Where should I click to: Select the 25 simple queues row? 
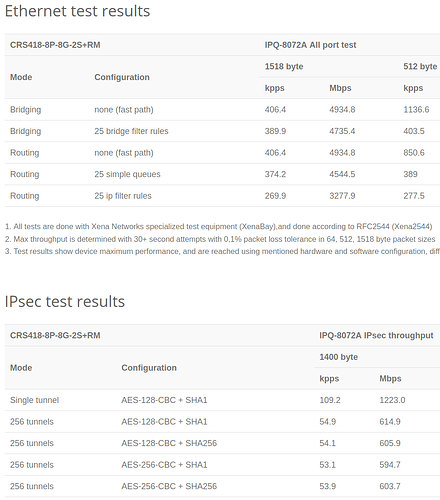222,174
